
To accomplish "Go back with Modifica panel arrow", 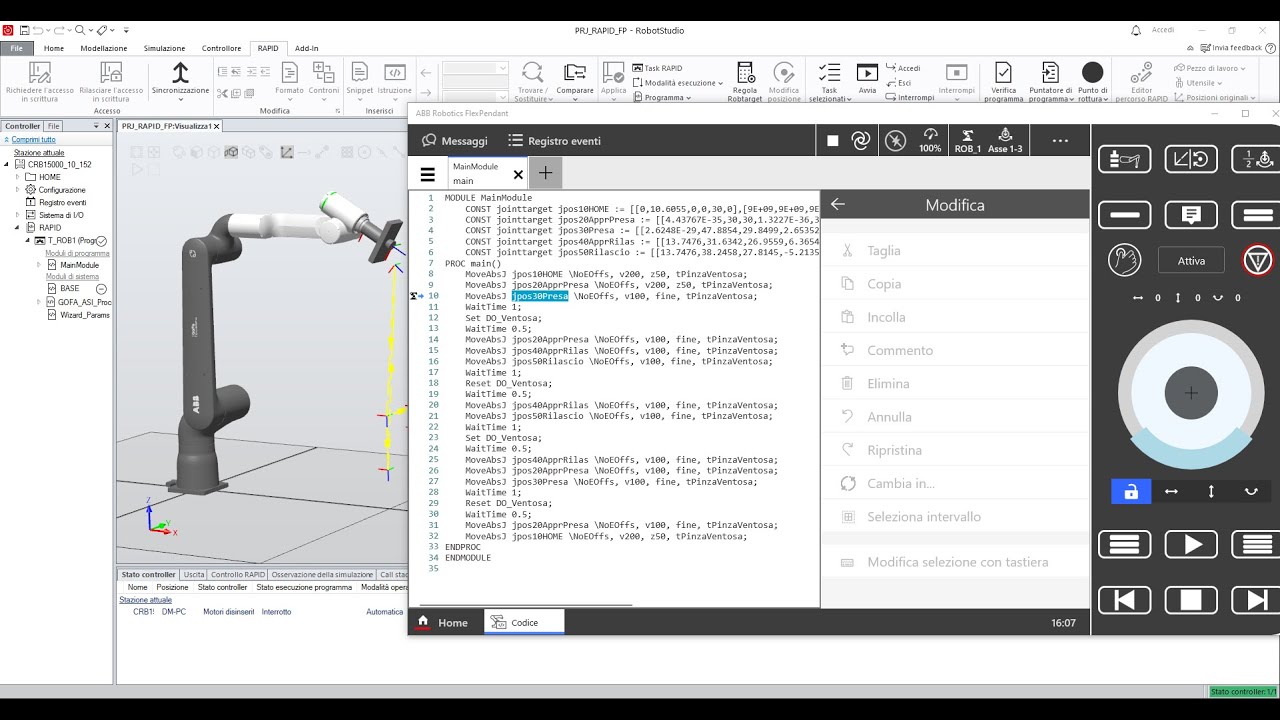I will [838, 204].
